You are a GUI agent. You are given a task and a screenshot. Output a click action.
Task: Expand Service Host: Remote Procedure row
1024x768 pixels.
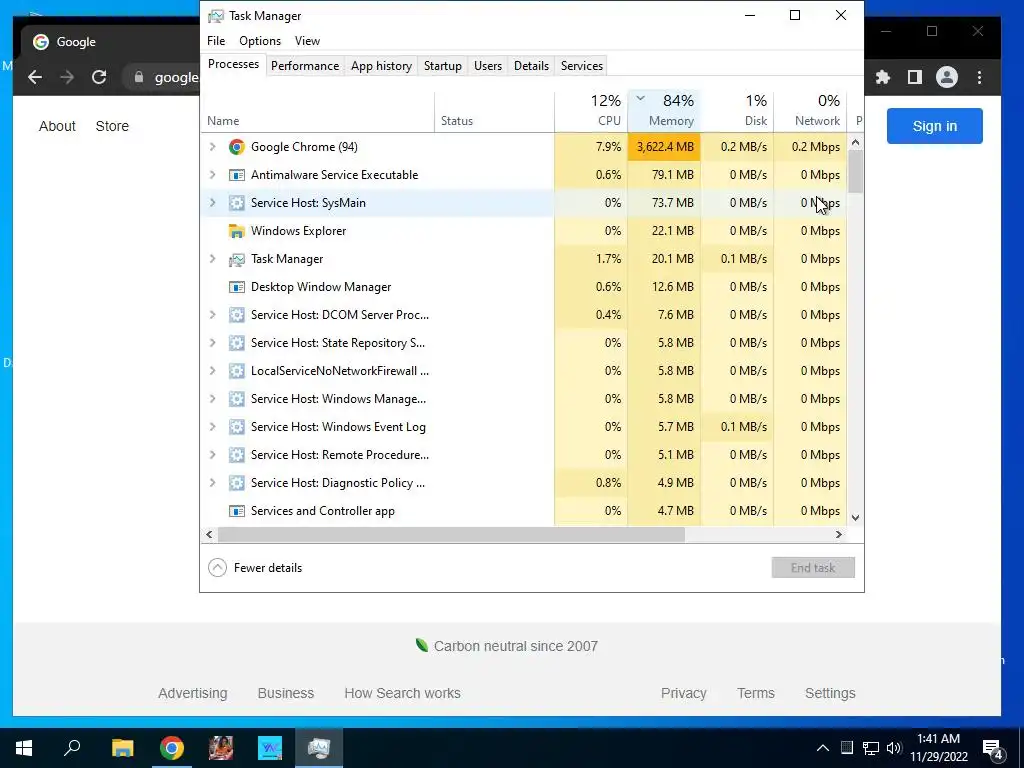[x=212, y=455]
